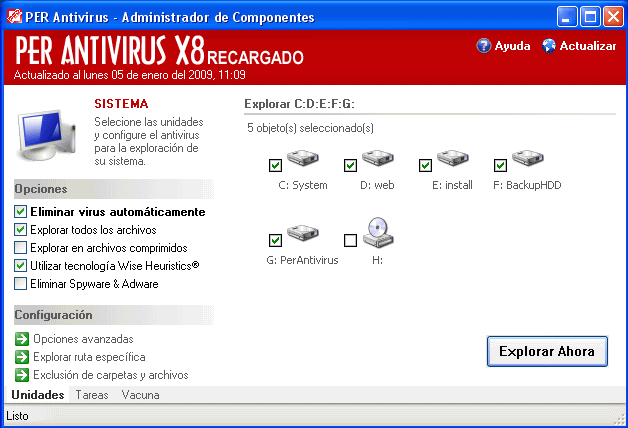
Task: Select Explorar ruta específica link
Action: (89, 357)
